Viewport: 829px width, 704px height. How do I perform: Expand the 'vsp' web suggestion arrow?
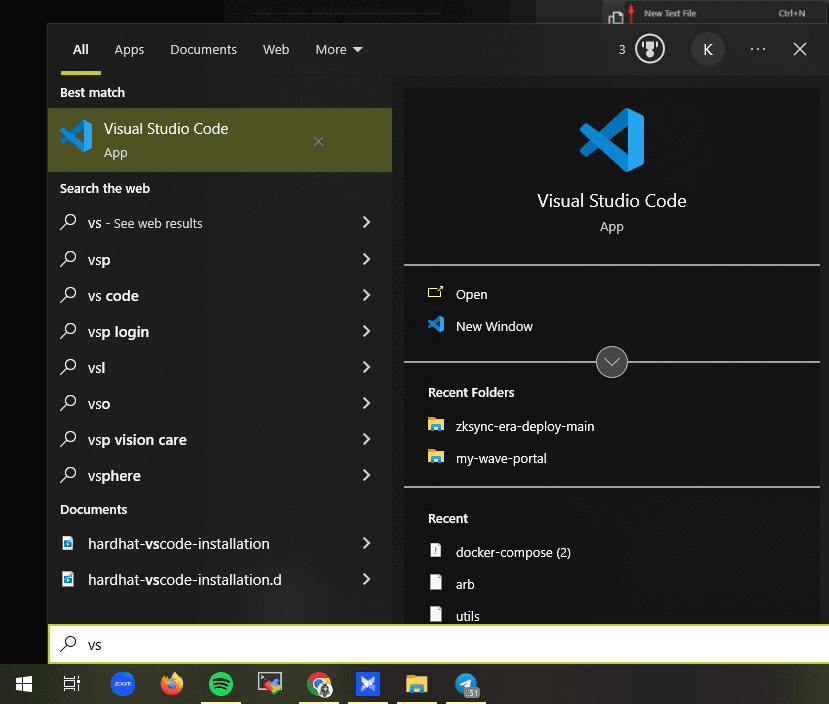[366, 259]
